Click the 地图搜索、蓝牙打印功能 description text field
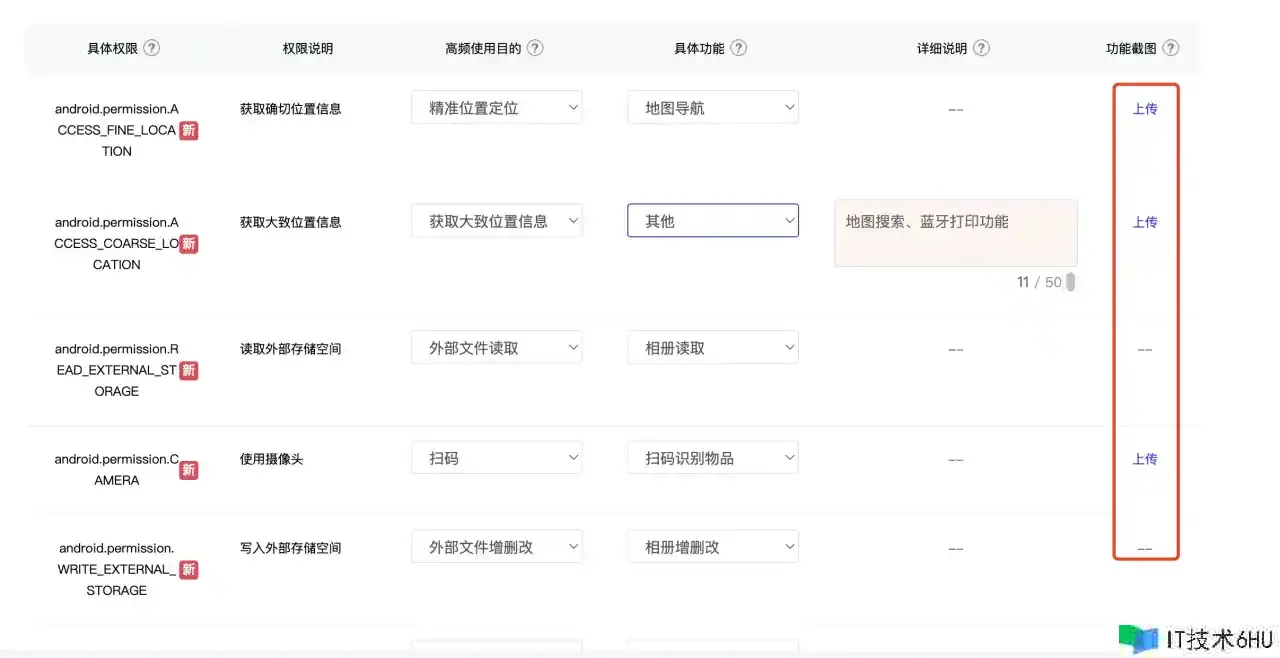The width and height of the screenshot is (1280, 658). coord(955,232)
